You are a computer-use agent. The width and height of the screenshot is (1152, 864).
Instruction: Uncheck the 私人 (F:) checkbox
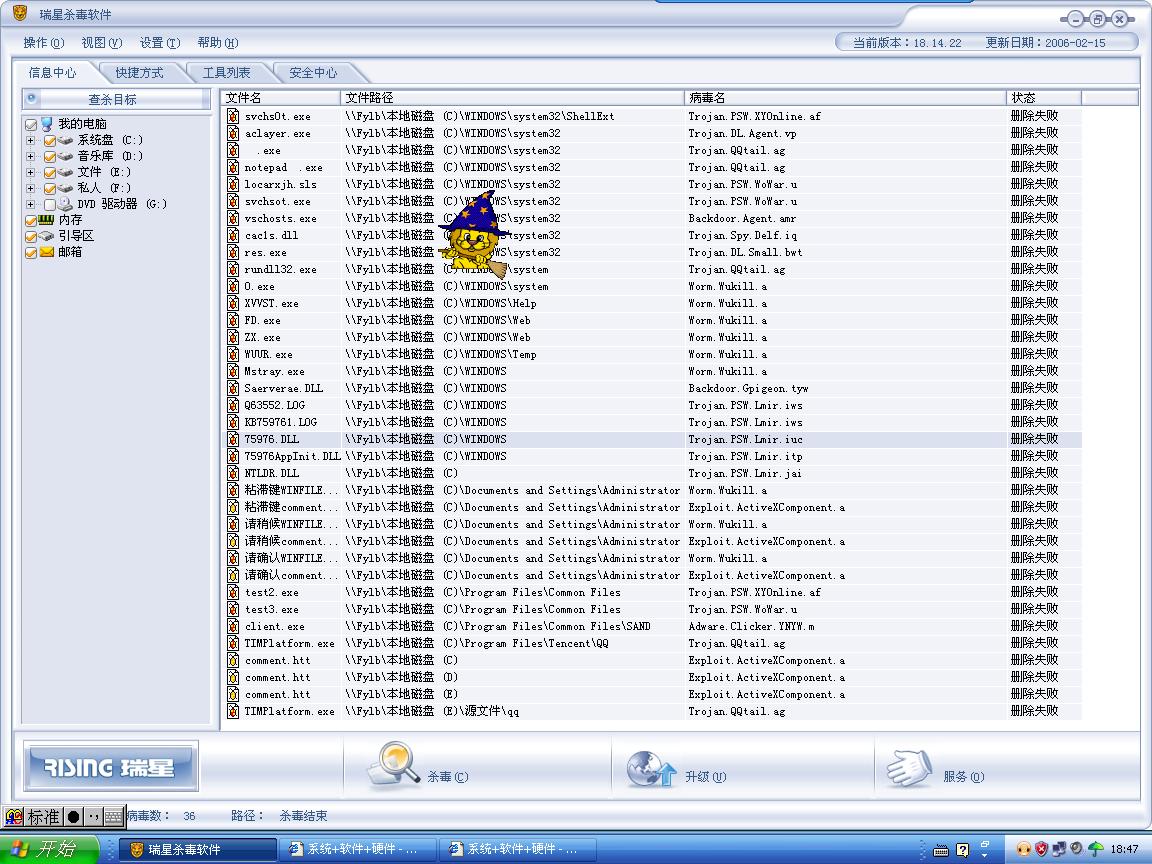click(50, 189)
